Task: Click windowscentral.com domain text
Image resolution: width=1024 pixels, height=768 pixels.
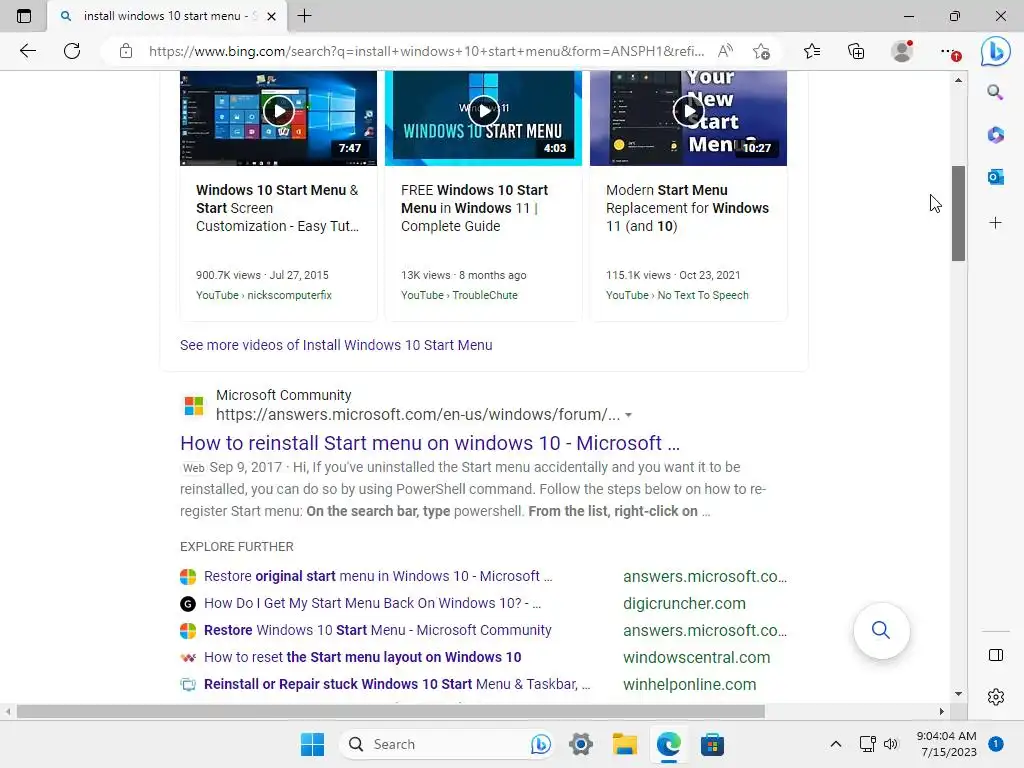Action: click(x=697, y=657)
